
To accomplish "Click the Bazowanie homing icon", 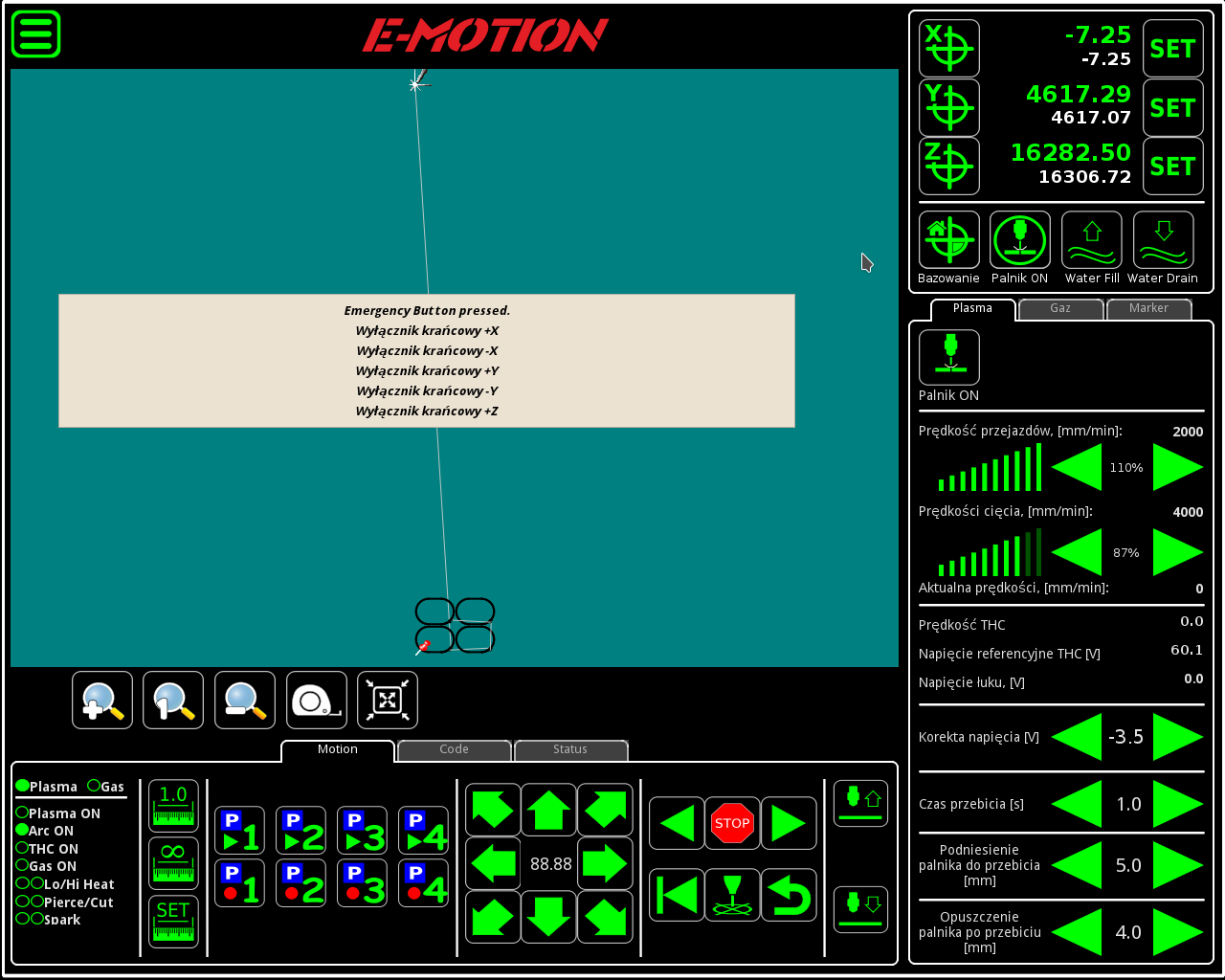I will pyautogui.click(x=948, y=239).
